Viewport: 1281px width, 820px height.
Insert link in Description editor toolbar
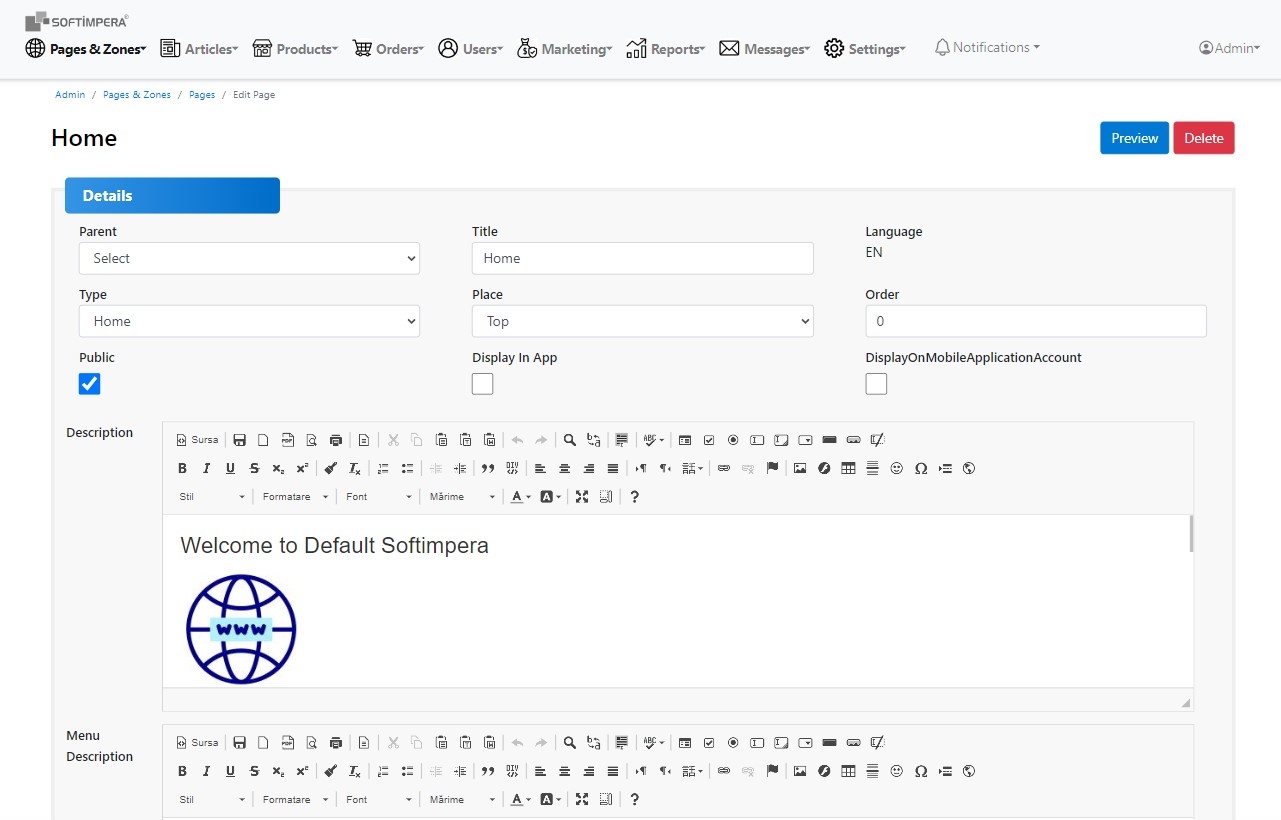(x=724, y=468)
